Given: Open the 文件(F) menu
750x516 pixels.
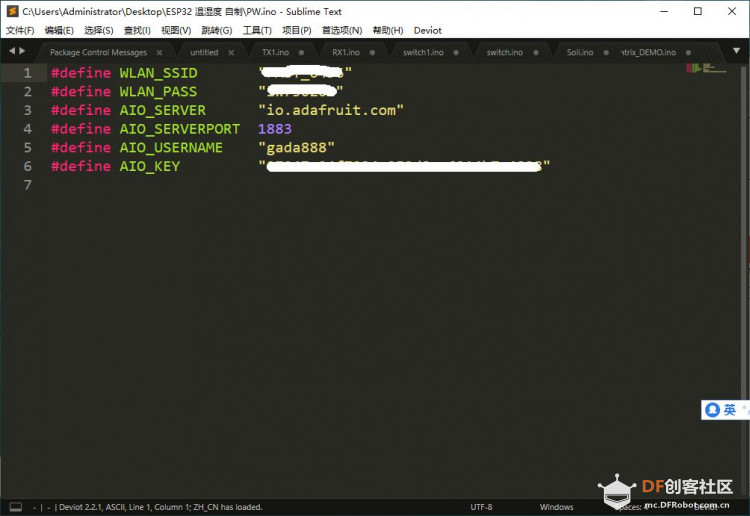Looking at the screenshot, I should 20,31.
